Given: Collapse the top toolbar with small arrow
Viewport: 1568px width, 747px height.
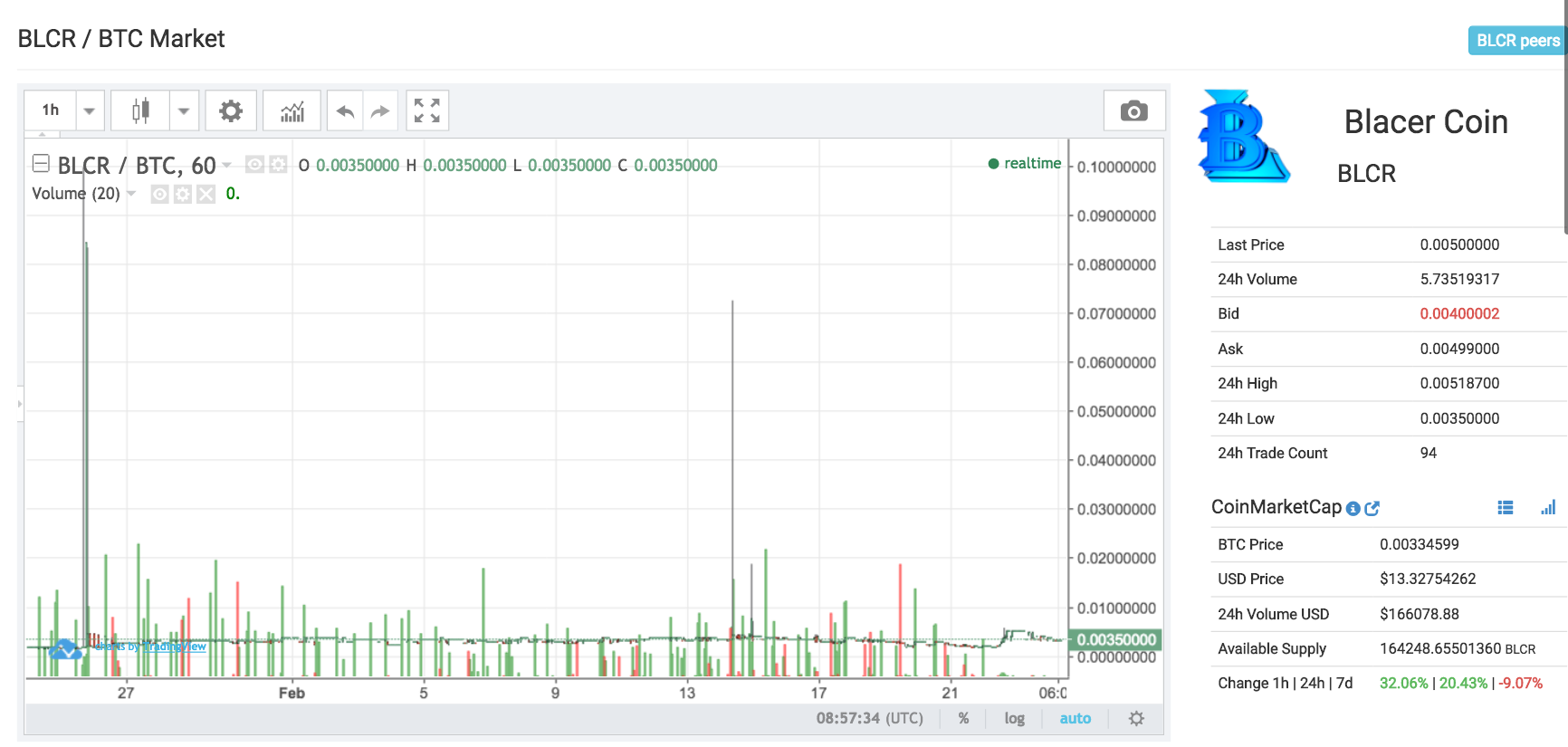Looking at the screenshot, I should pos(42,134).
